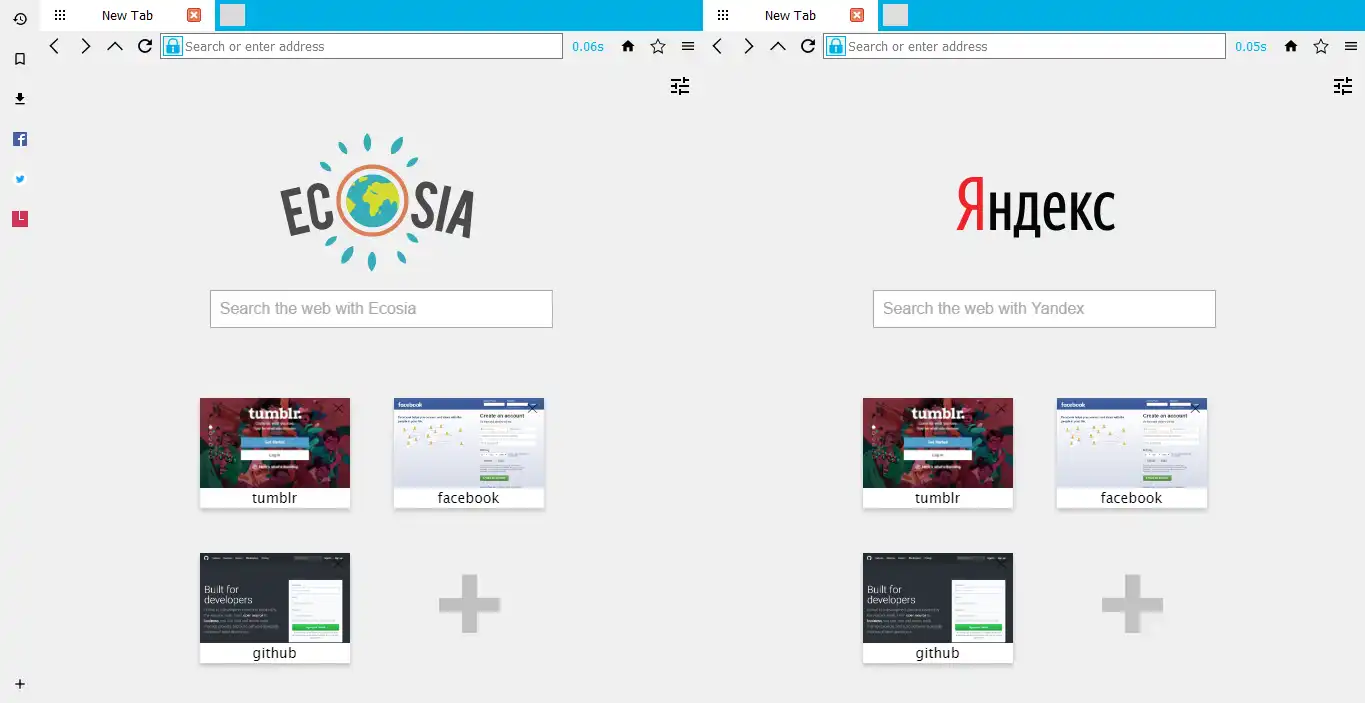Go forward in the Yandex window
1365x703 pixels.
(748, 46)
